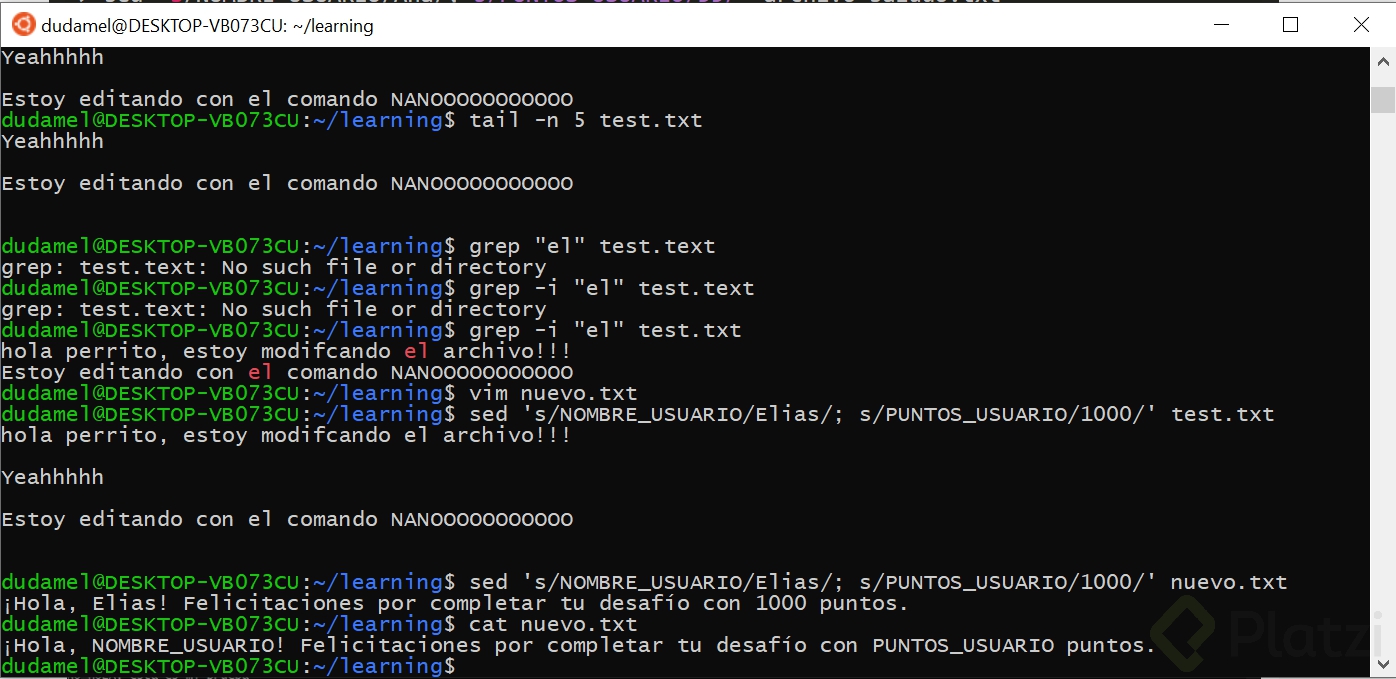Viewport: 1396px width, 679px height.
Task: Click the last empty prompt line
Action: pos(229,666)
